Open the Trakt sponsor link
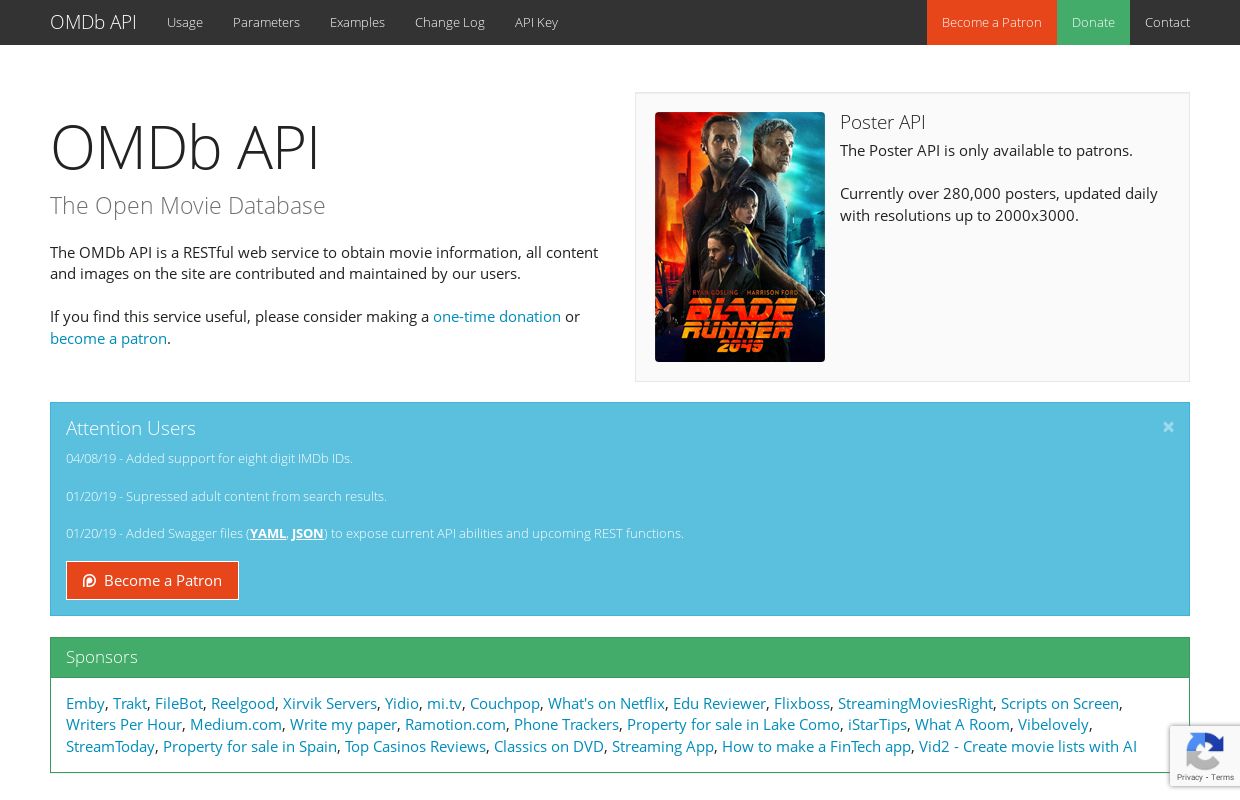Screen dimensions: 1240x800 point(130,703)
